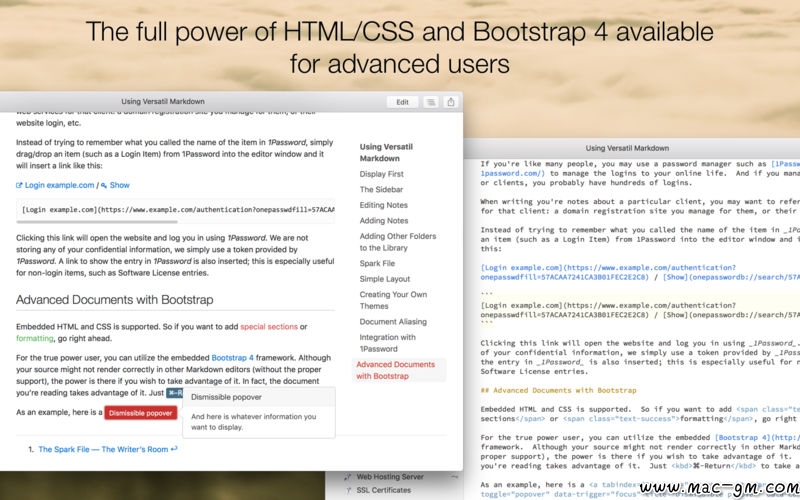
Task: Click the 'Dismissible popover' popover title
Action: (x=226, y=397)
